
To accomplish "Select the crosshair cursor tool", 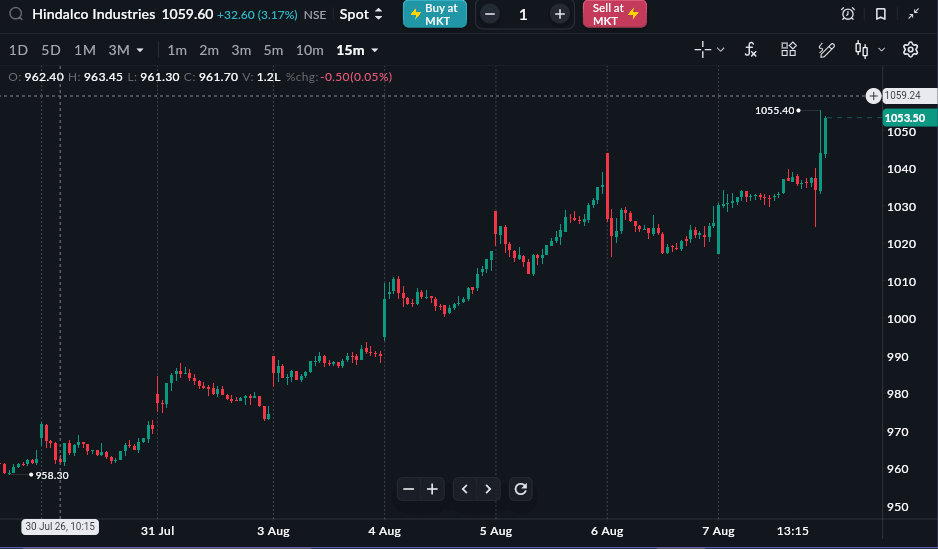I will [702, 50].
